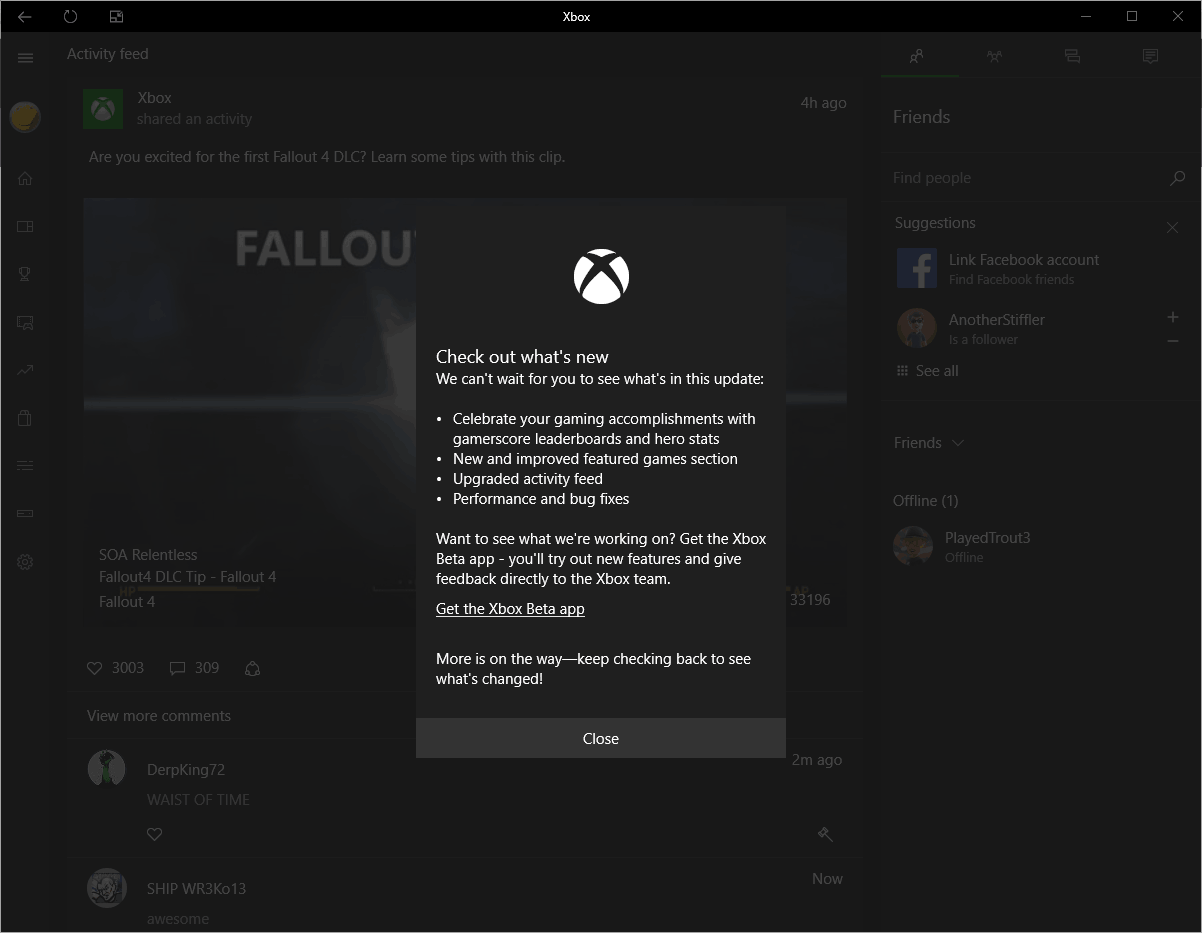This screenshot has height=933, width=1202.
Task: Open your profile avatar in the sidebar
Action: coord(25,117)
